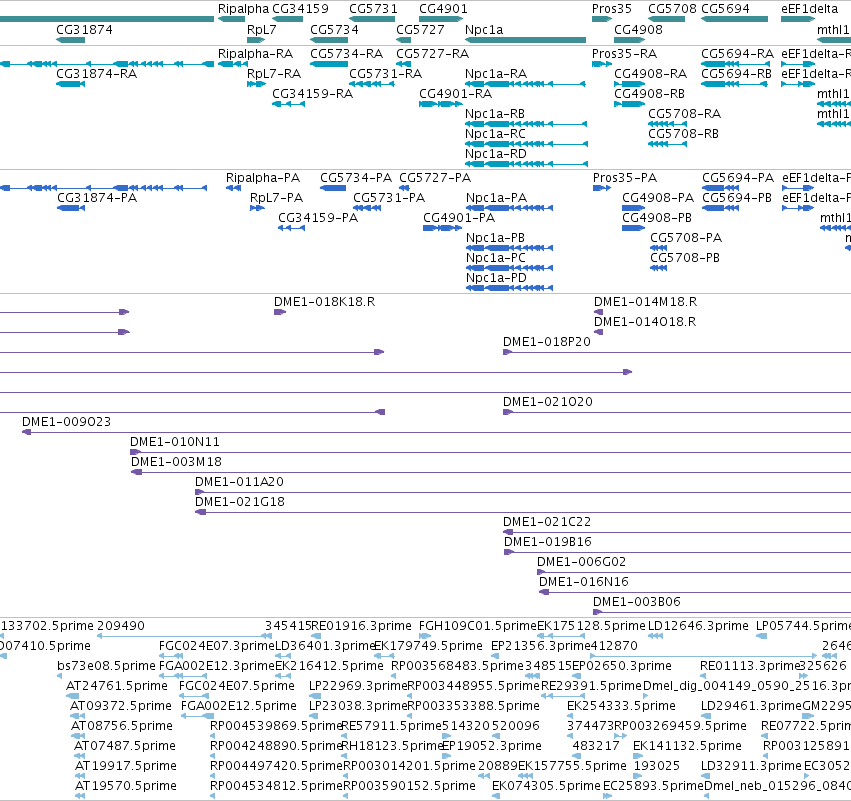The height and width of the screenshot is (801, 851).
Task: Select the CG4901-PA protein label
Action: [x=459, y=218]
